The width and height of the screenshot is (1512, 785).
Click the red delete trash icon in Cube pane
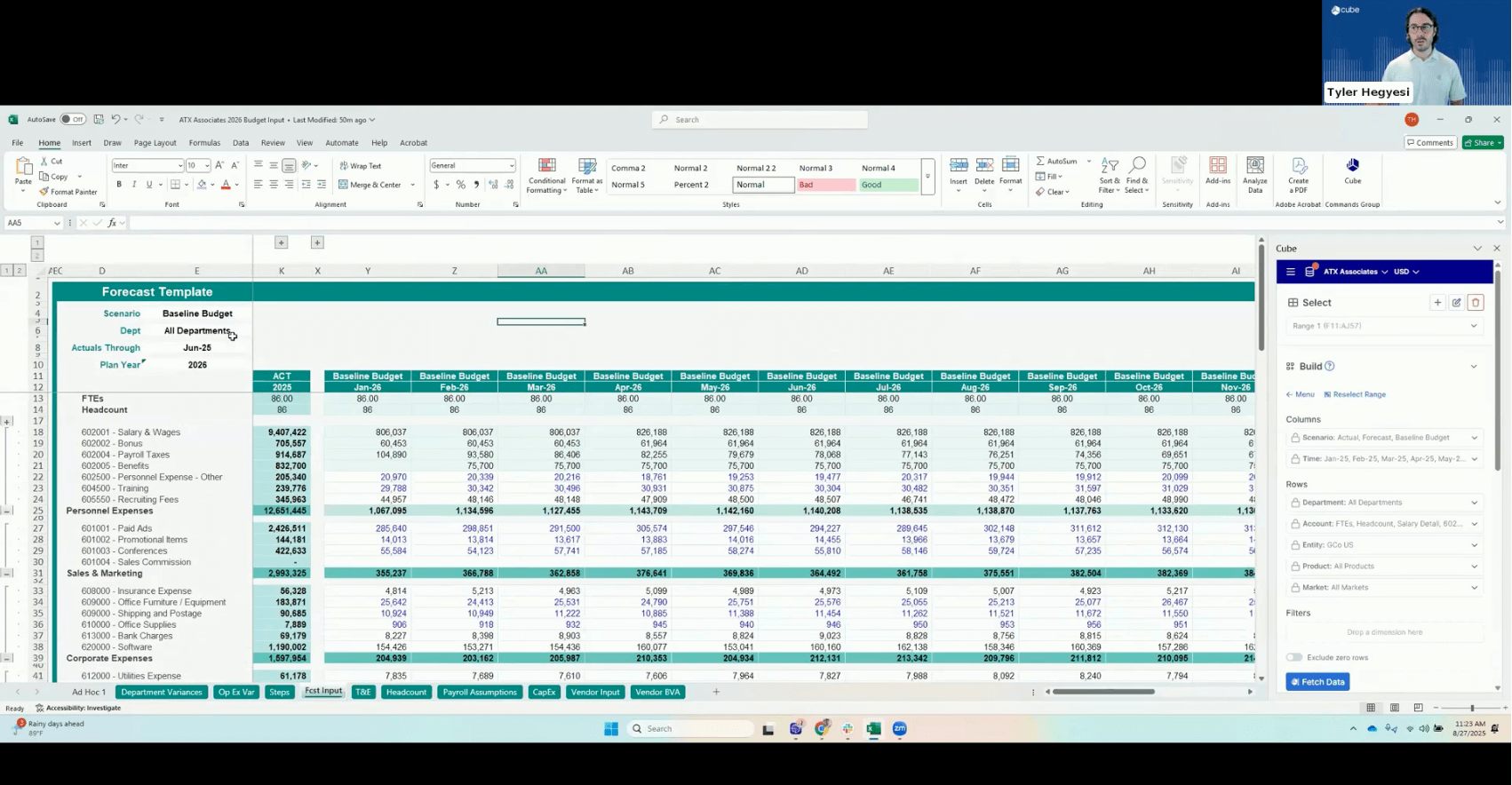click(1476, 303)
